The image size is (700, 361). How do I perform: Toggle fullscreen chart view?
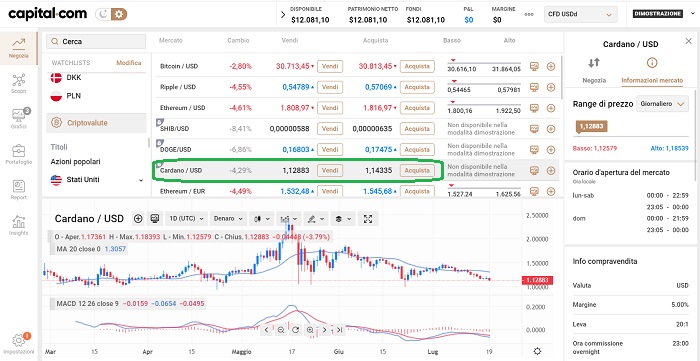click(x=368, y=219)
